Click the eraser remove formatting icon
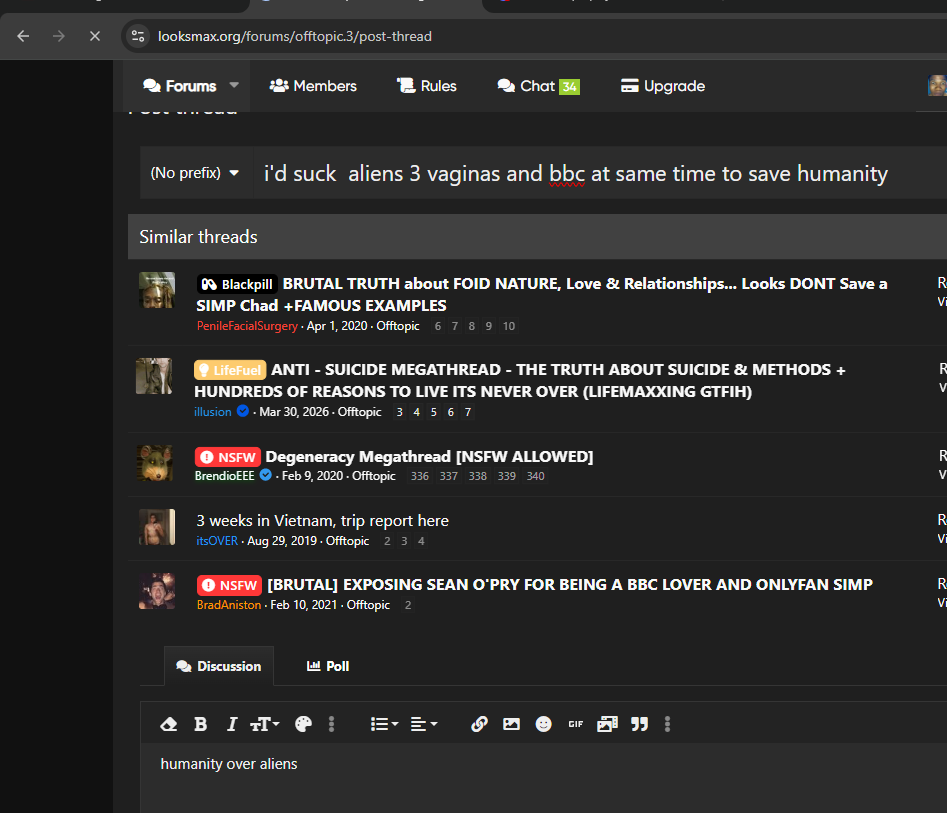This screenshot has height=813, width=947. click(x=169, y=724)
